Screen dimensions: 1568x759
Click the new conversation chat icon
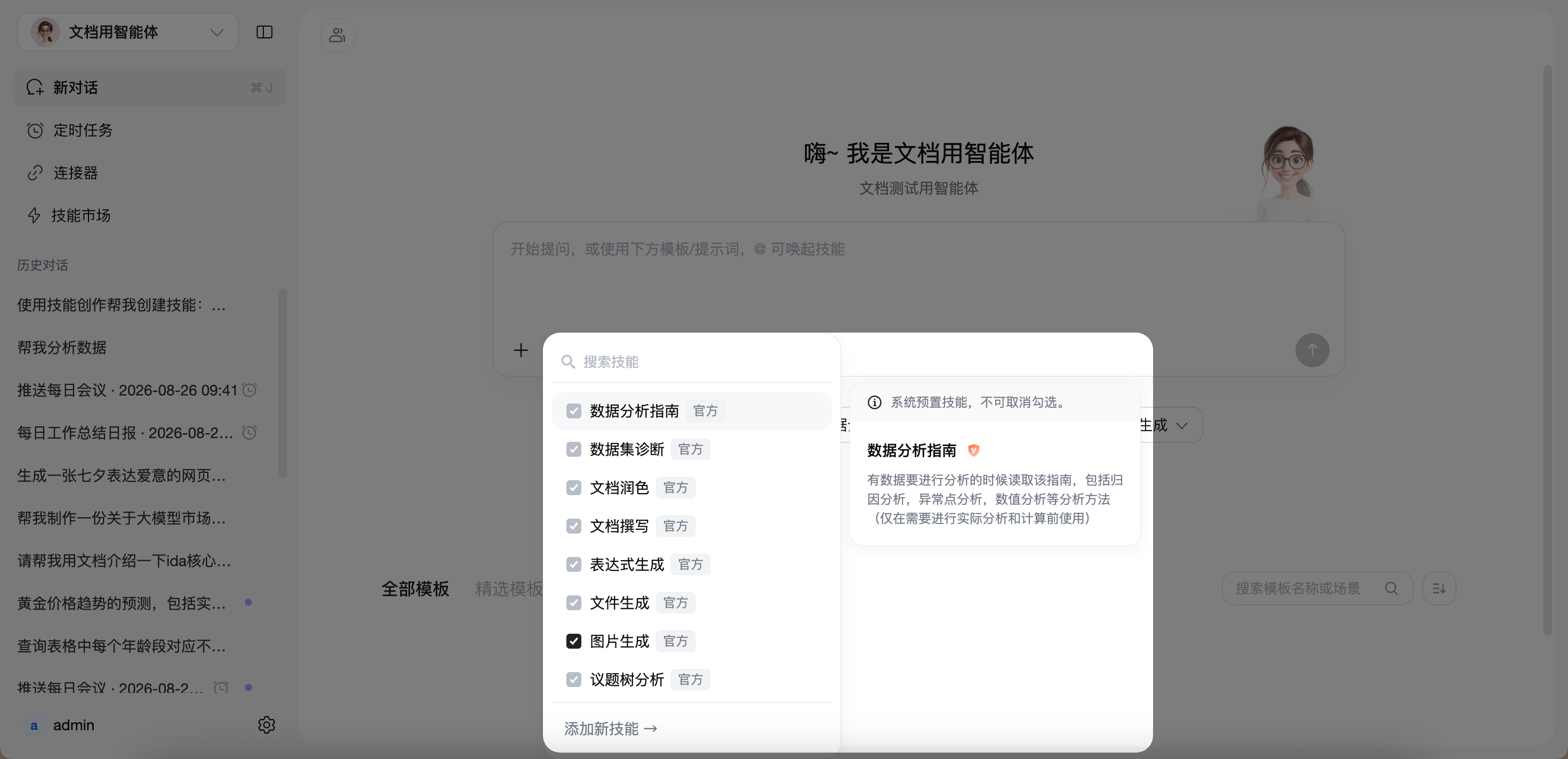(x=35, y=87)
